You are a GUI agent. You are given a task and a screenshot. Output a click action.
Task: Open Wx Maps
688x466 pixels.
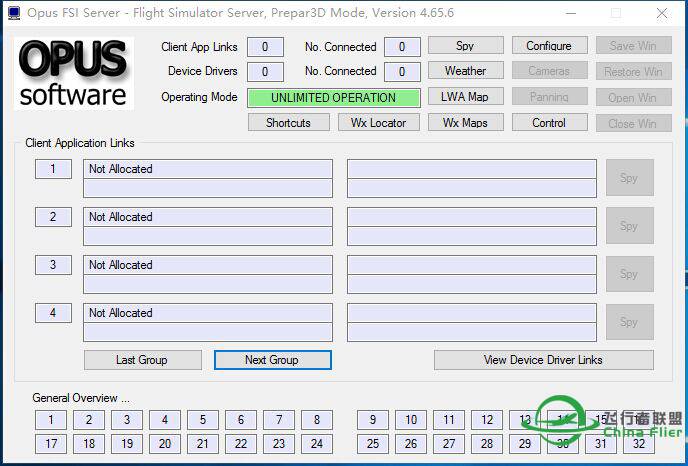(465, 123)
